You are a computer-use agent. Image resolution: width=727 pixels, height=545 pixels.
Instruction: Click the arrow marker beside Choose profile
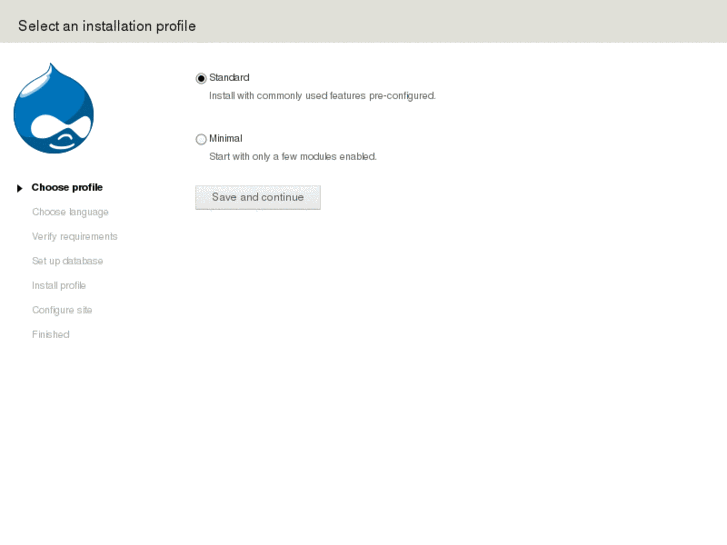[x=19, y=188]
